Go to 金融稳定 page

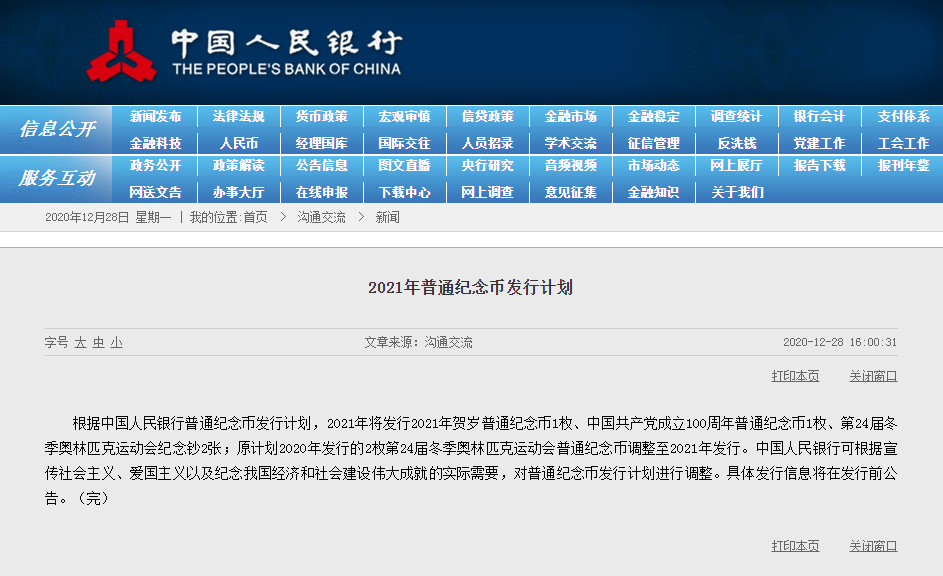coord(653,117)
